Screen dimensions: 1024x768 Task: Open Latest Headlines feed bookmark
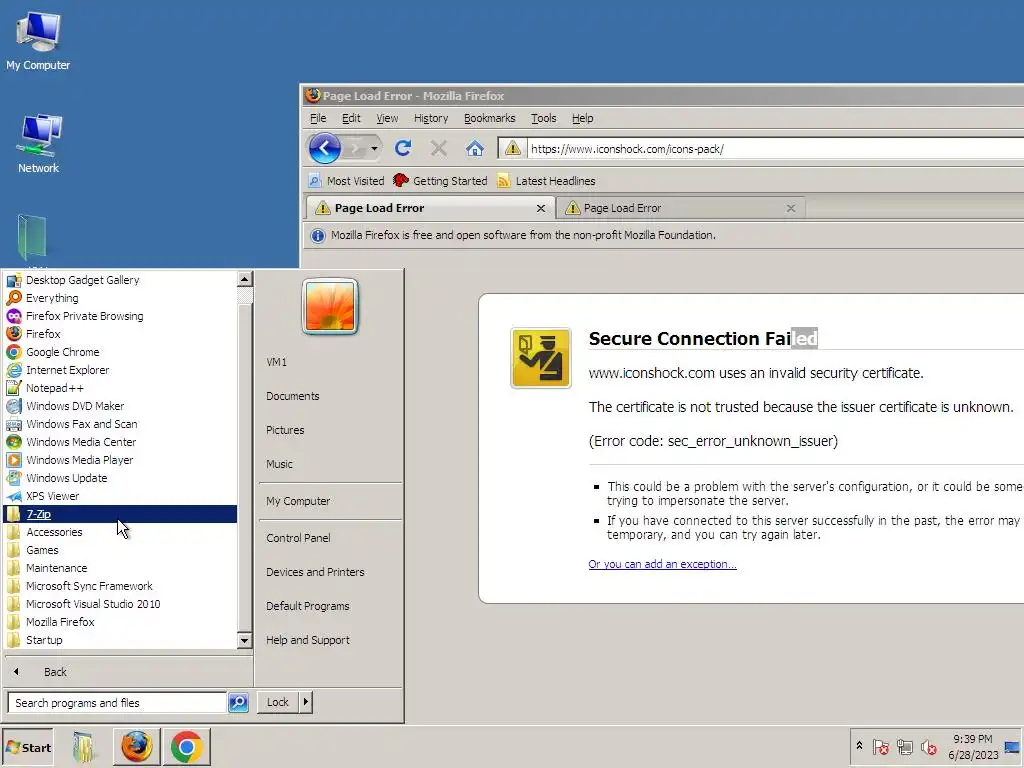coord(546,181)
